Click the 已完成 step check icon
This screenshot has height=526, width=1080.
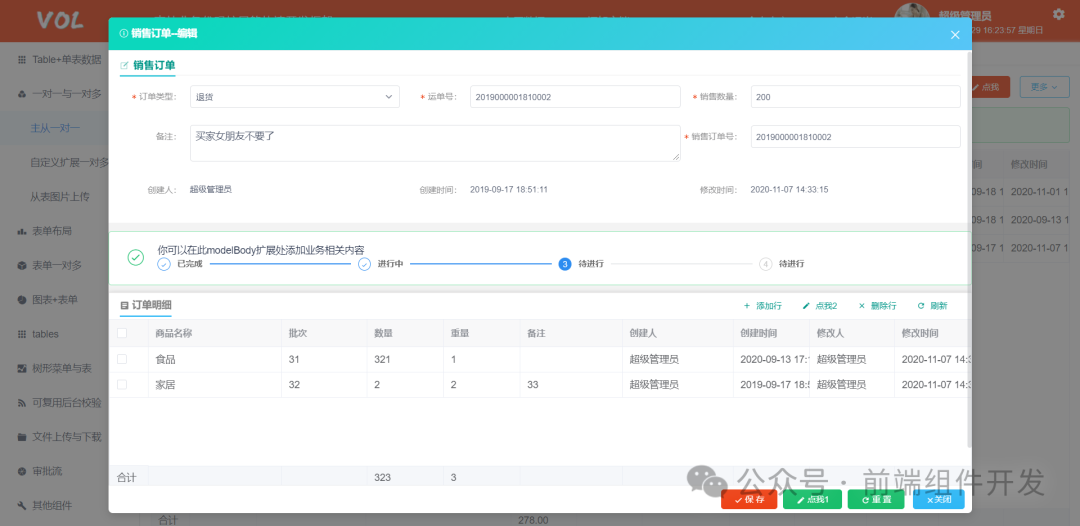point(164,264)
